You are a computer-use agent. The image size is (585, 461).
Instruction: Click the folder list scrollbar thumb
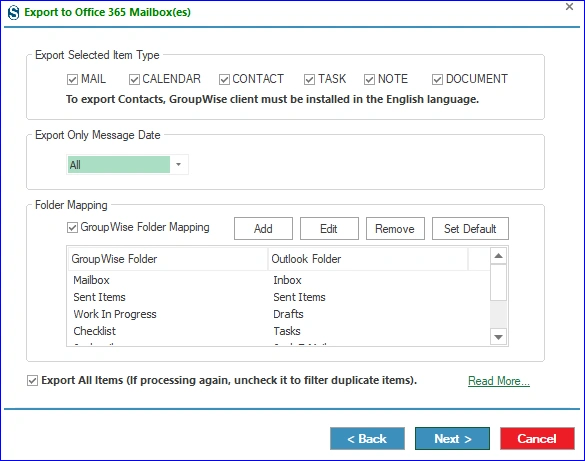click(498, 282)
